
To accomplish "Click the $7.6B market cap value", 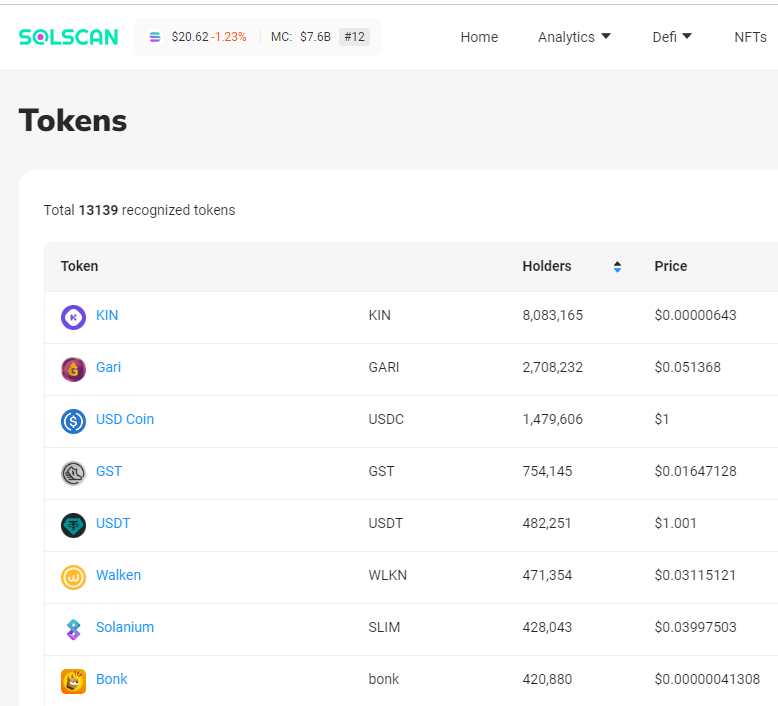I will (315, 37).
